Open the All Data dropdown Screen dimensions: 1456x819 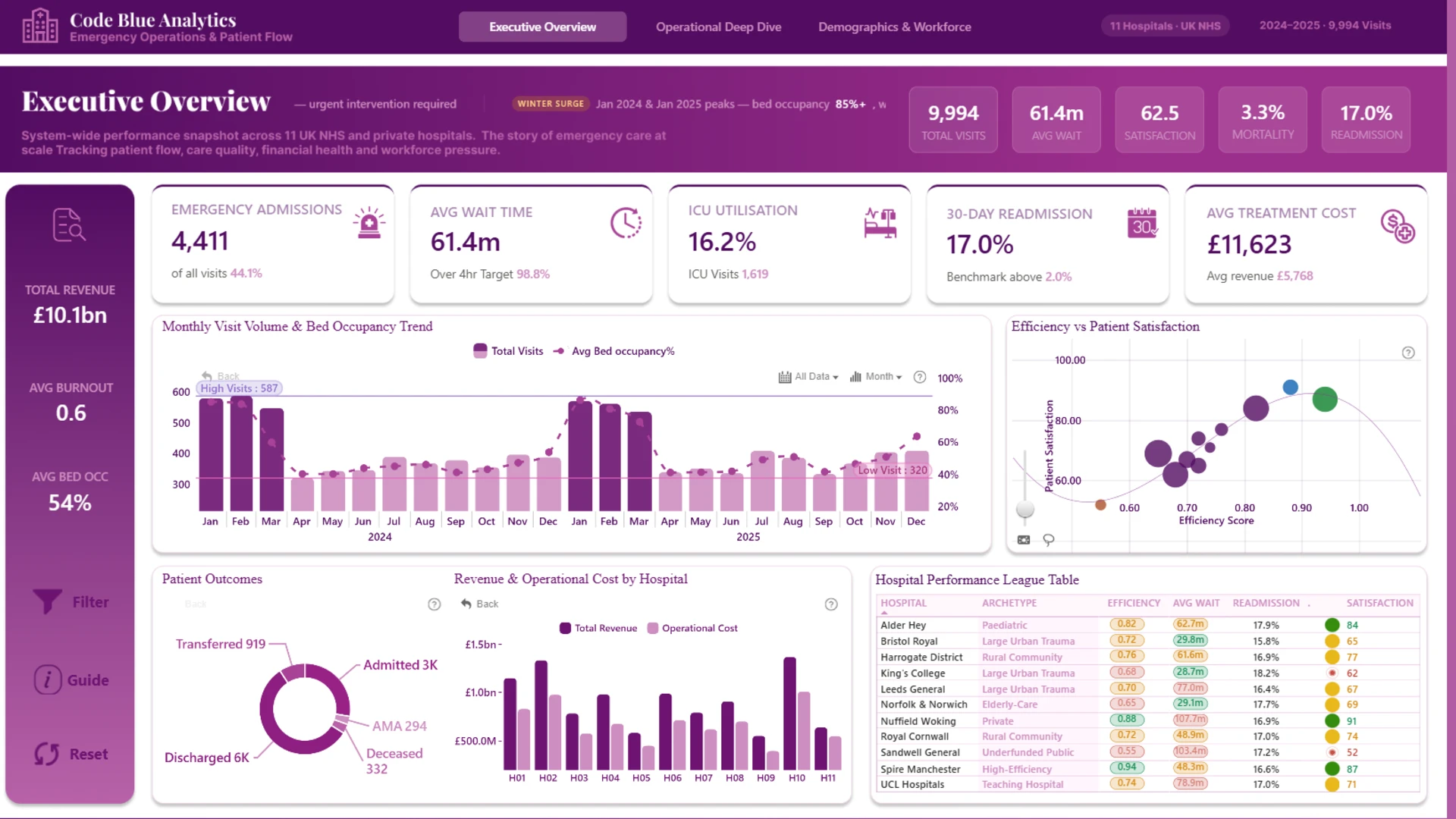[x=808, y=377]
